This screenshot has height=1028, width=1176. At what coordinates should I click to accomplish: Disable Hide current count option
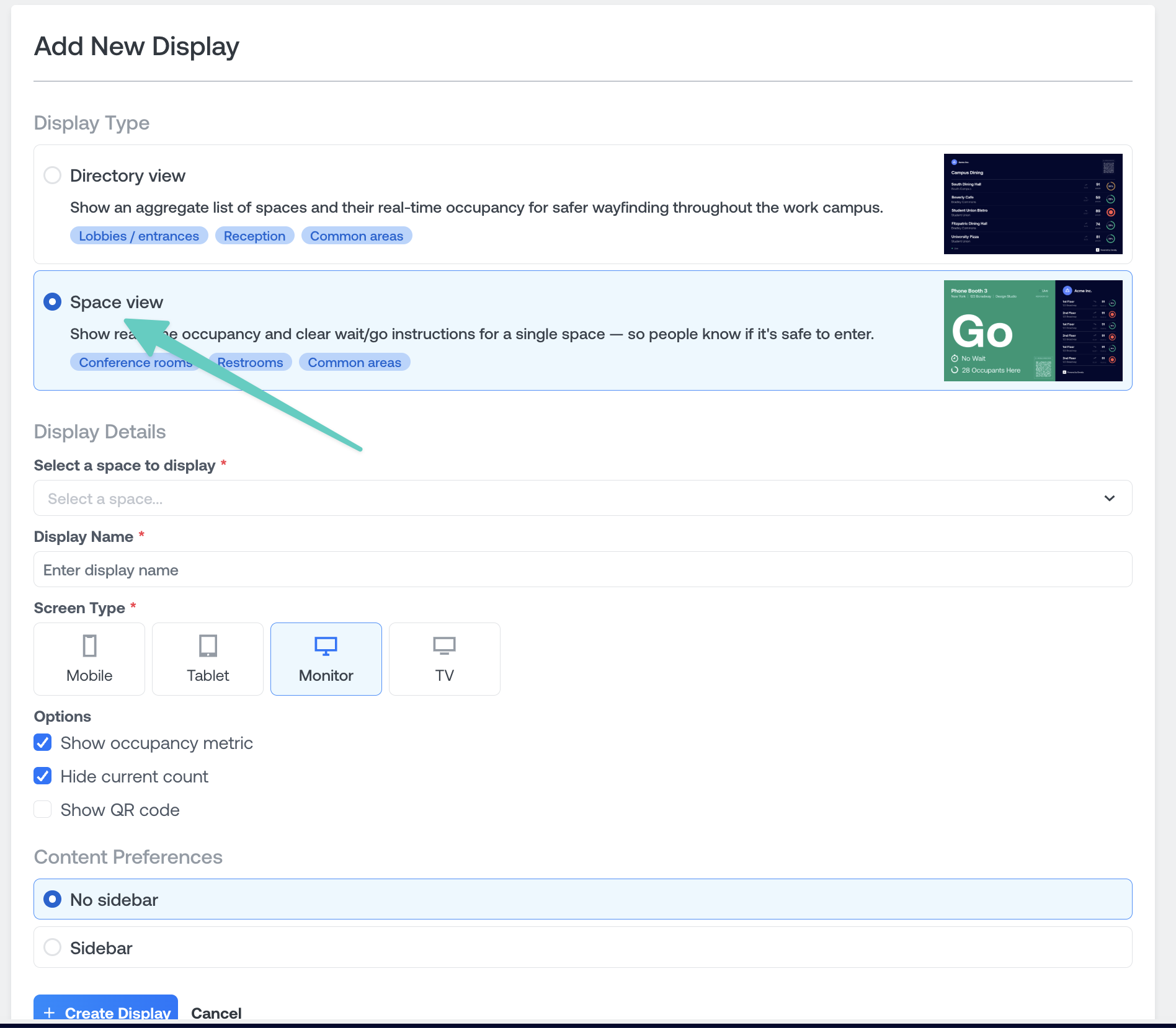[42, 776]
